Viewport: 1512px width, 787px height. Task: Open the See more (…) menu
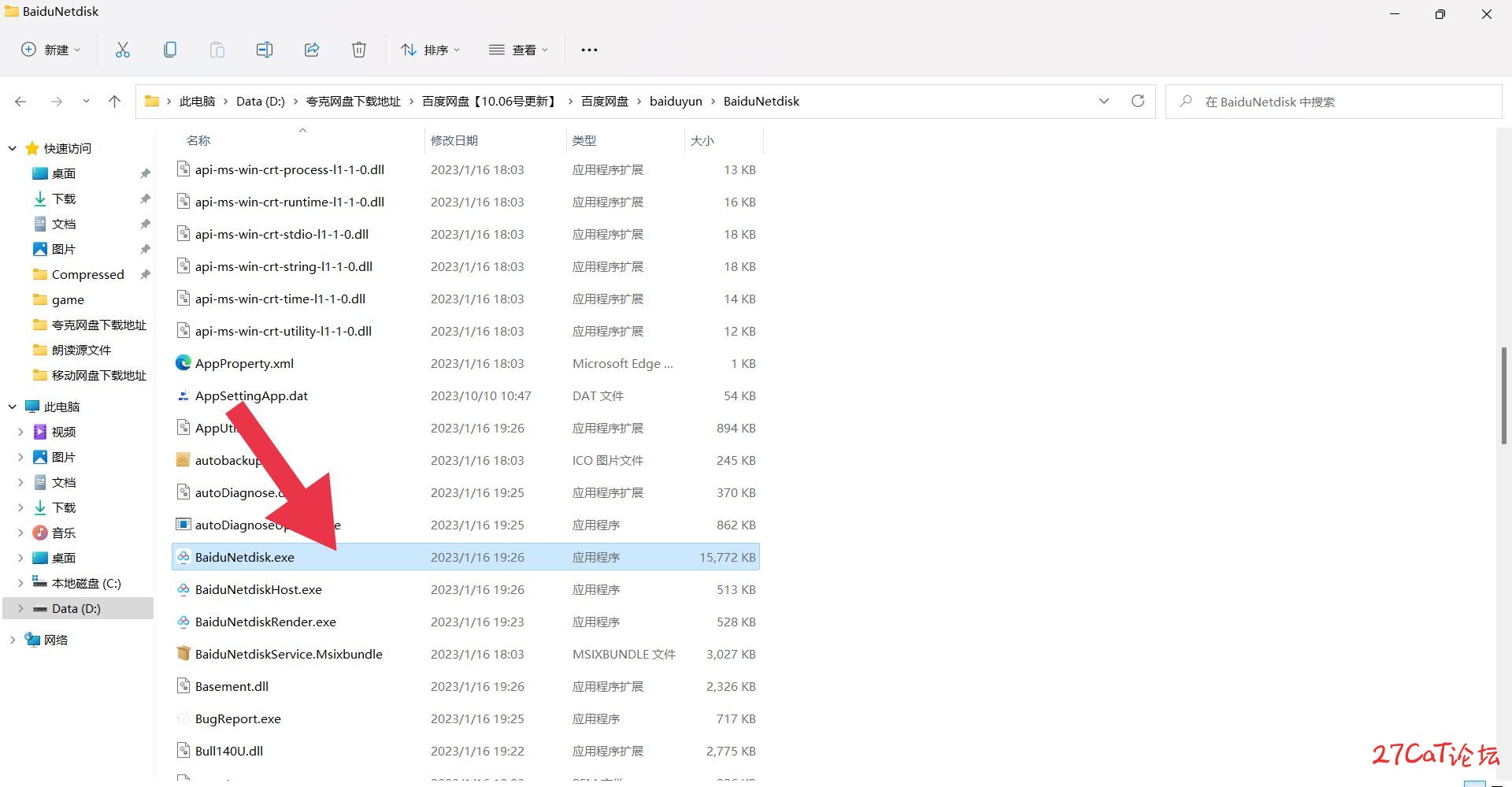point(589,50)
